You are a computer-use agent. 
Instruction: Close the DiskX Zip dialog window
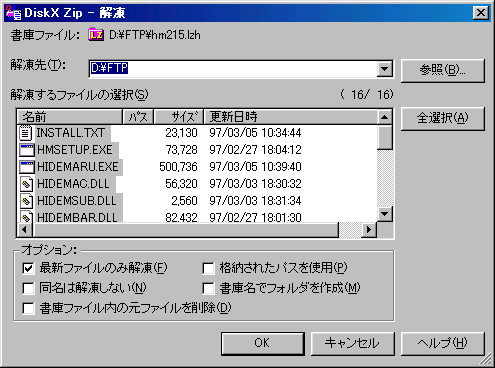481,13
